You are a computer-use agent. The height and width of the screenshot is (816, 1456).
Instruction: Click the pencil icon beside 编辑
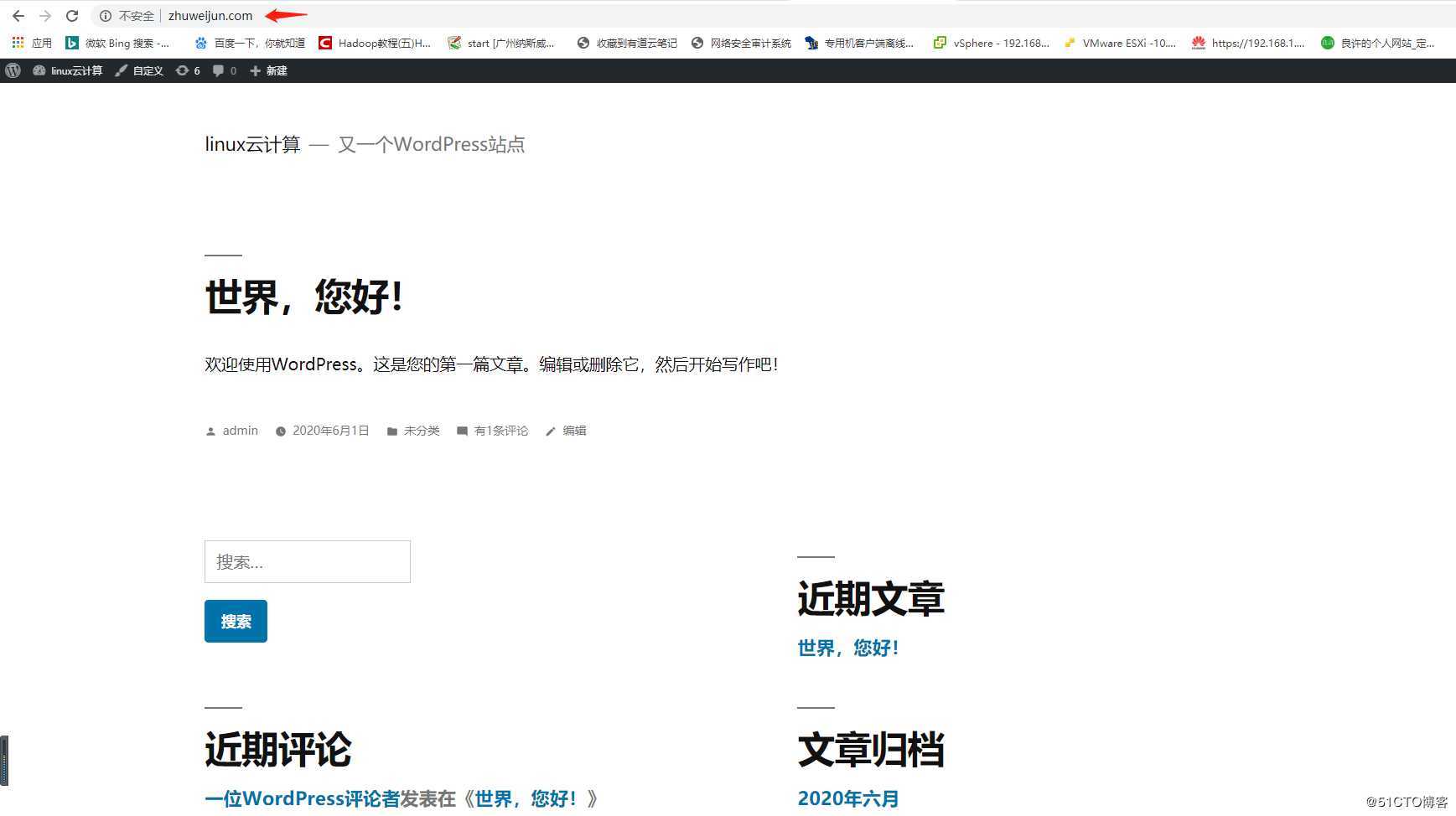[551, 431]
